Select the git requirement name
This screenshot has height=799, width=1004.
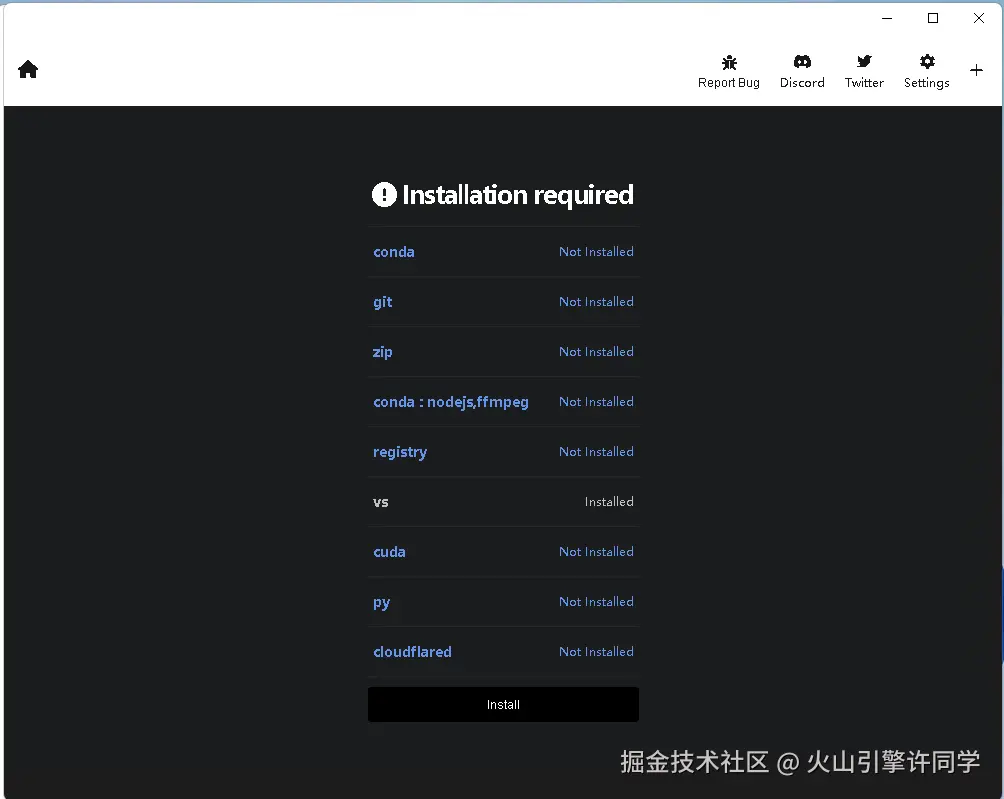[383, 302]
